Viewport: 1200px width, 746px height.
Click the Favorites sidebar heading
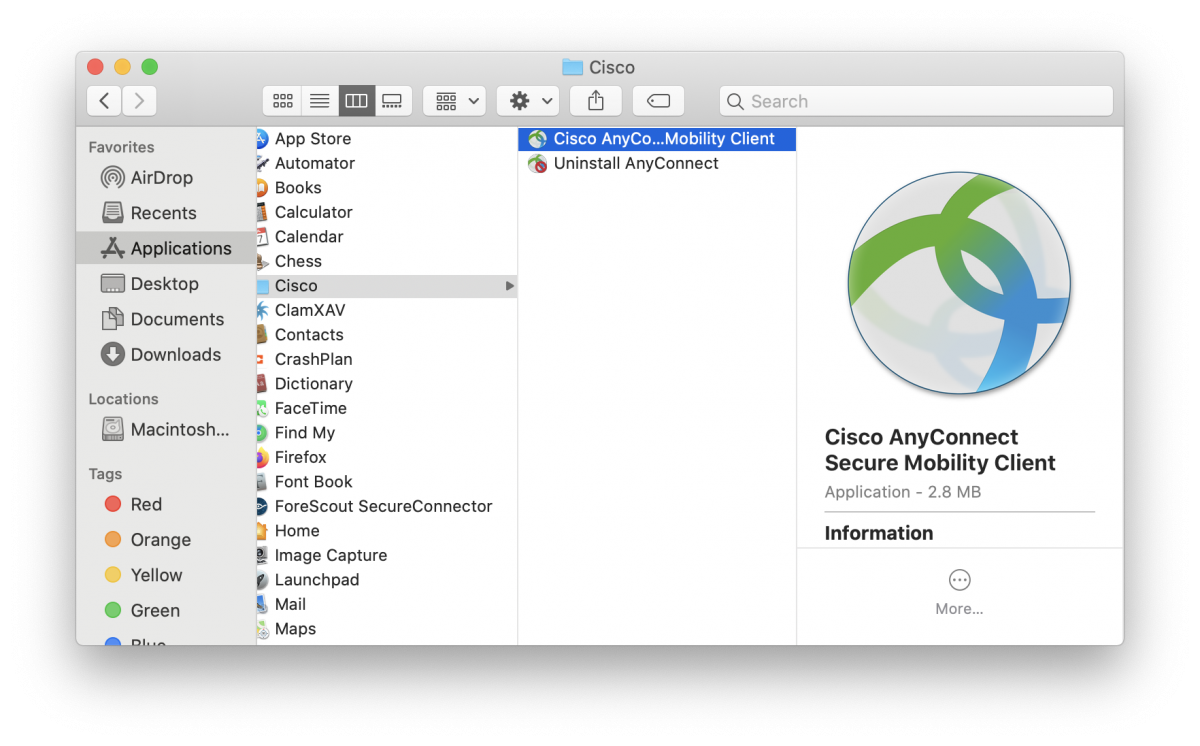pyautogui.click(x=121, y=147)
